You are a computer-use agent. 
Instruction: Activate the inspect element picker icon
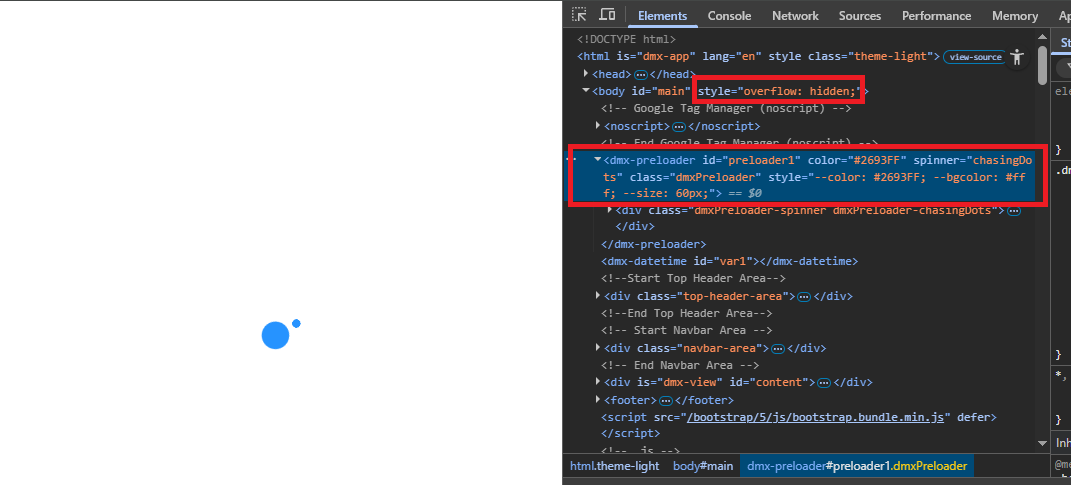click(580, 15)
